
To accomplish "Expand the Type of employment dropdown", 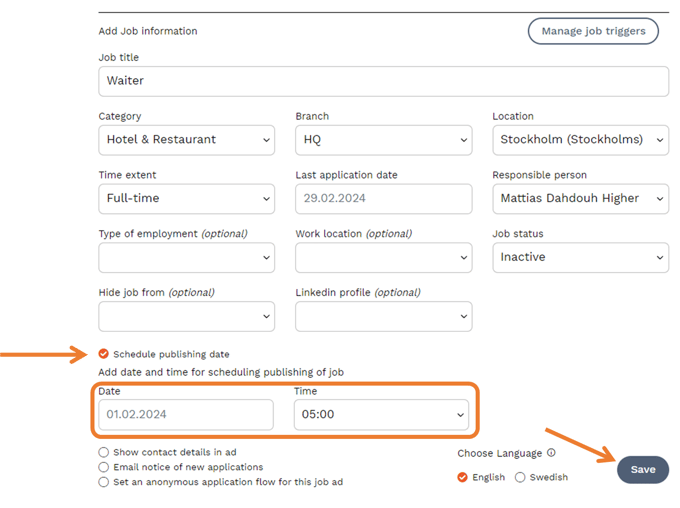I will click(186, 257).
